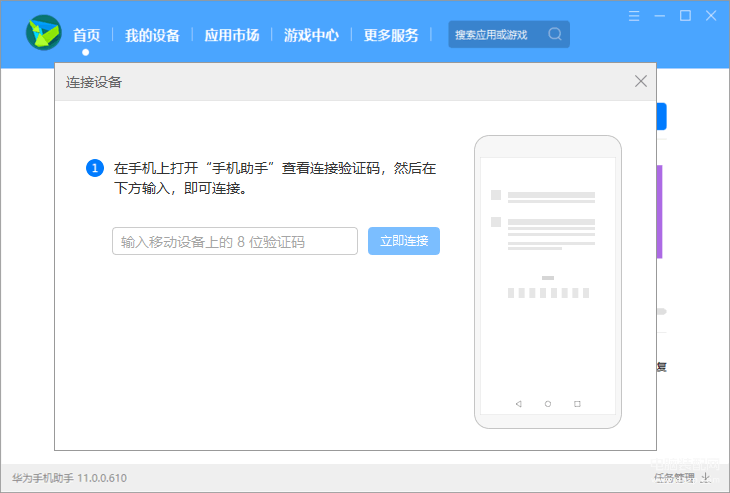This screenshot has width=730, height=493.
Task: Click the phone's home circle button
Action: pyautogui.click(x=548, y=404)
